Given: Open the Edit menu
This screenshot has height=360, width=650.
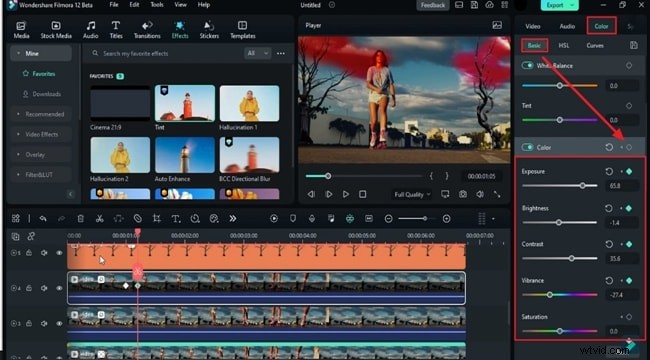Looking at the screenshot, I should pos(134,5).
